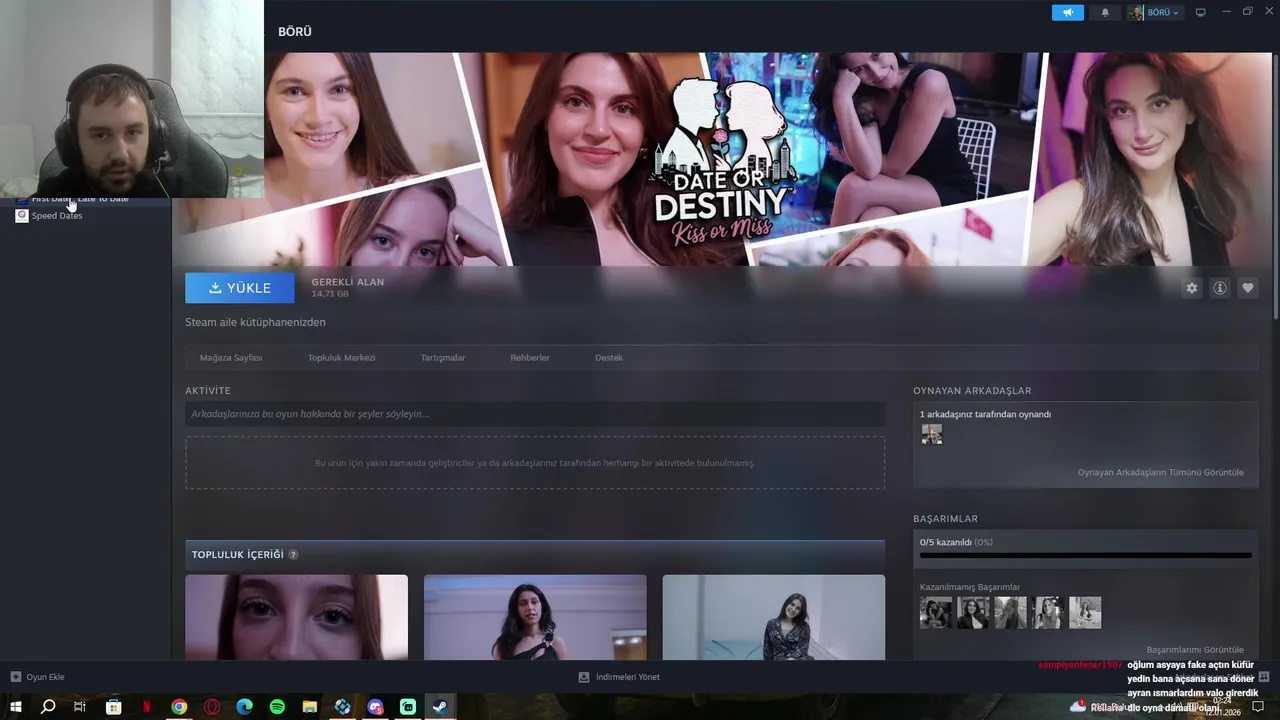Open İndirmeleri Yönet downloads manager
Image resolution: width=1280 pixels, height=720 pixels.
[619, 677]
